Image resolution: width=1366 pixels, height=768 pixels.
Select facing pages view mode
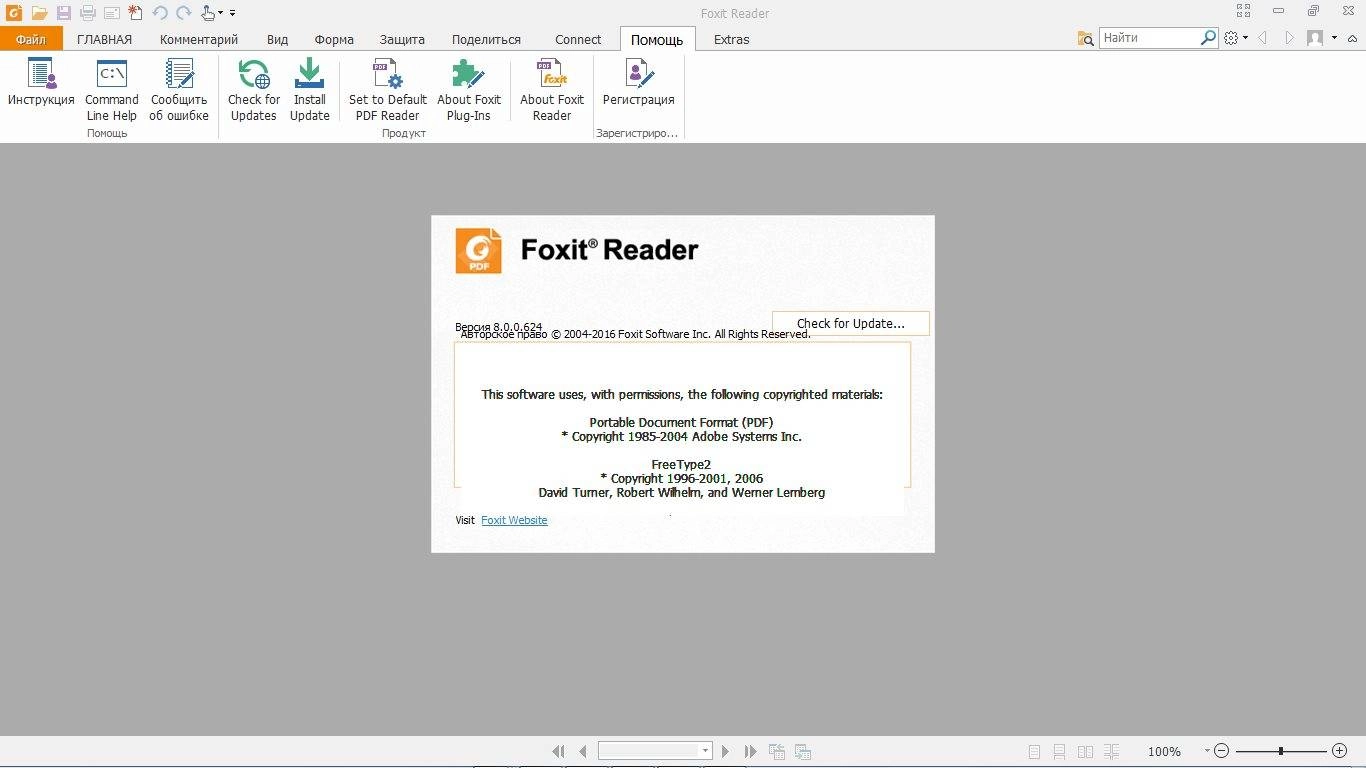point(1085,751)
